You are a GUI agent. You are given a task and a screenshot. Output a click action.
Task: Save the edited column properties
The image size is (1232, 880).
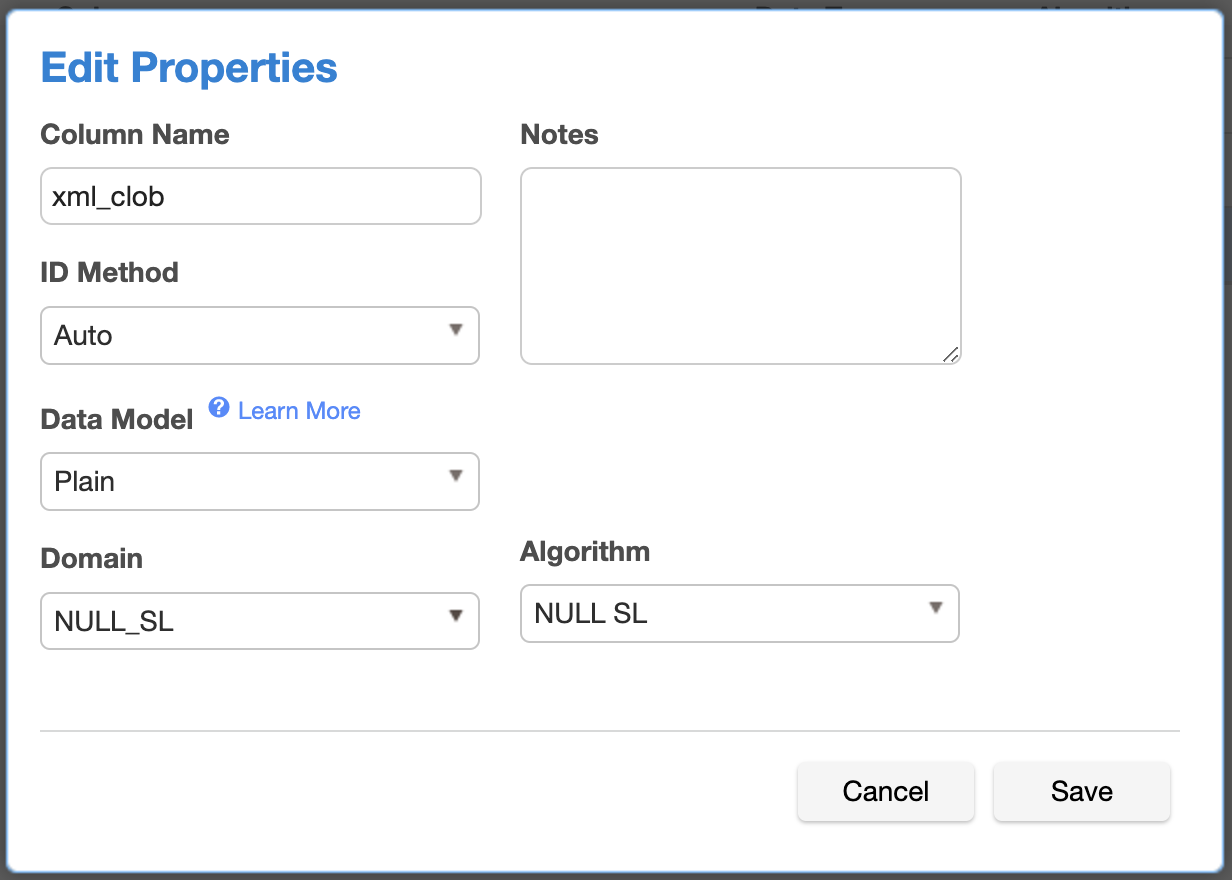1081,791
